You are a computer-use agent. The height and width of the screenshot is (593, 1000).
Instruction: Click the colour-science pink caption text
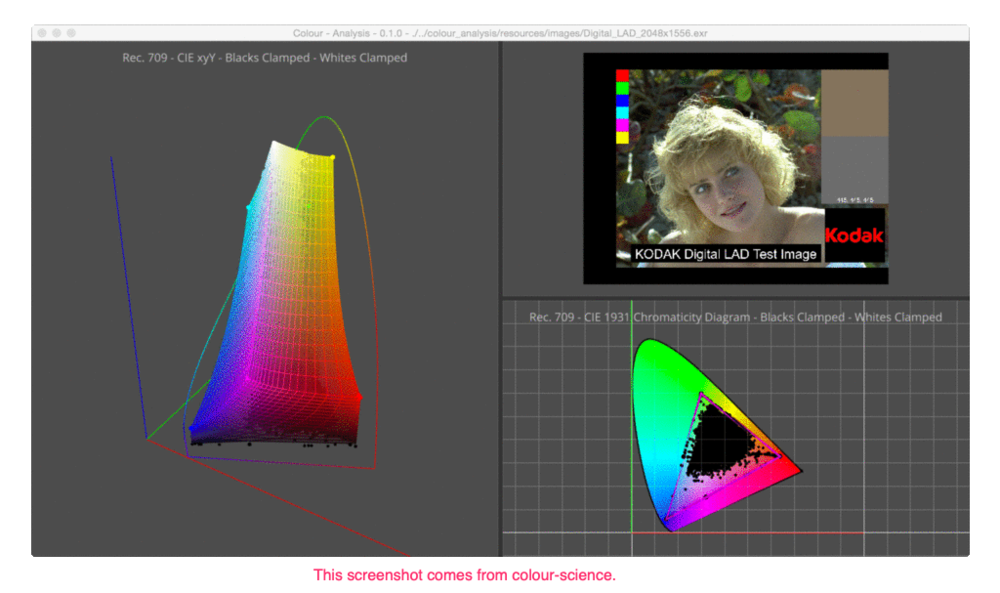pyautogui.click(x=464, y=575)
